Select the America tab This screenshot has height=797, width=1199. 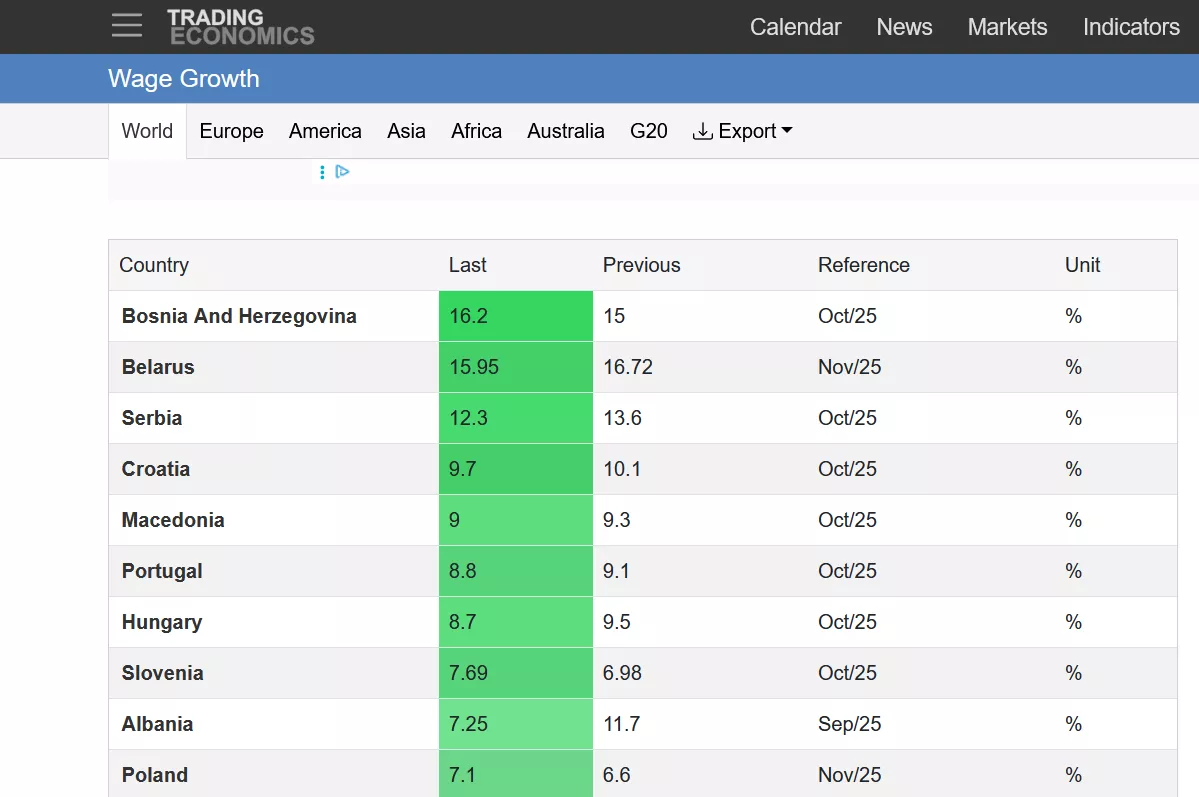tap(325, 131)
